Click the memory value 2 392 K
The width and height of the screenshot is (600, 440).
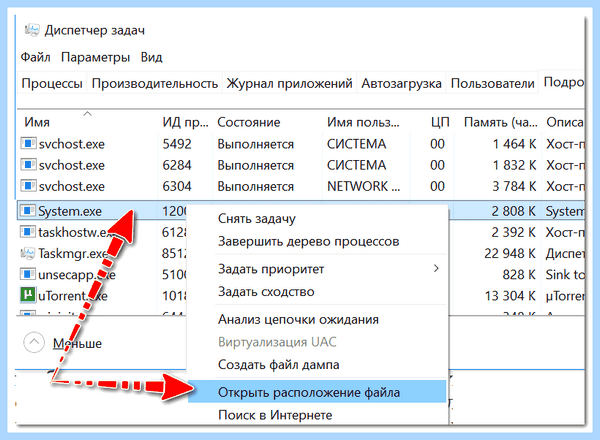click(x=513, y=232)
